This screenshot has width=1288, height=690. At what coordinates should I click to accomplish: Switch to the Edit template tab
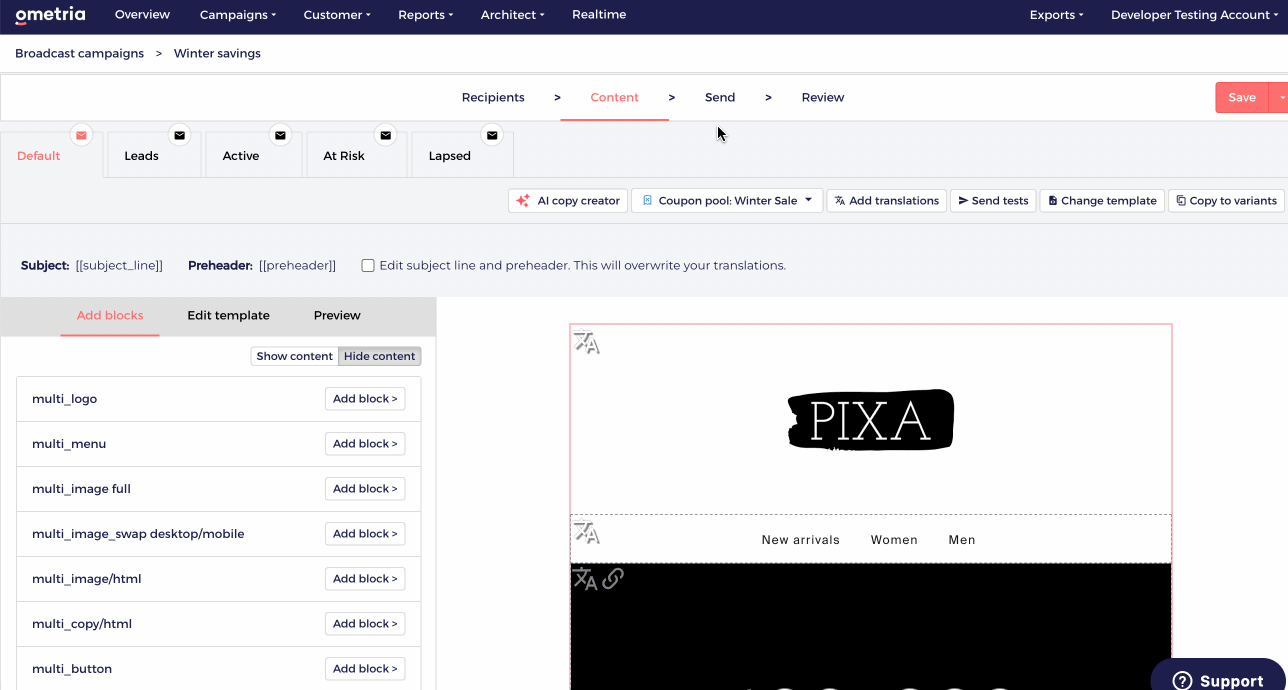tap(228, 315)
